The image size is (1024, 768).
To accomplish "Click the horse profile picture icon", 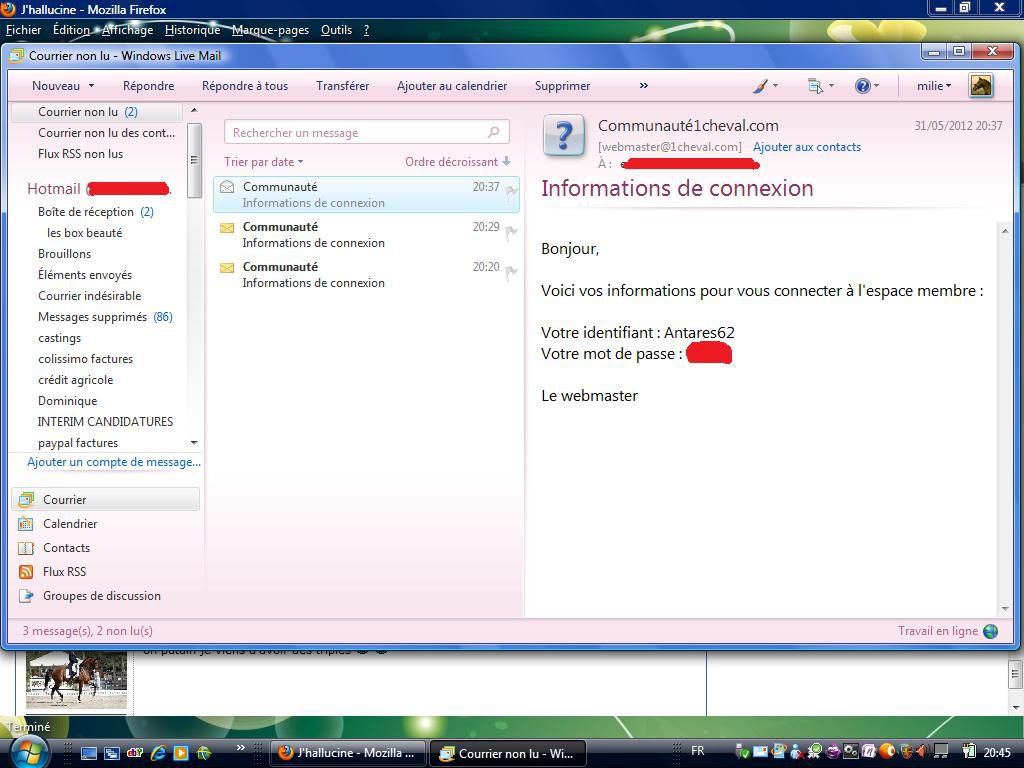I will point(980,86).
